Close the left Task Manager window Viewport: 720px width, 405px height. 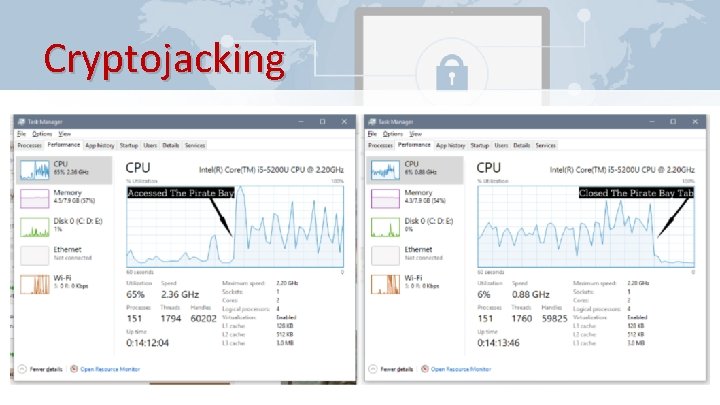[x=344, y=122]
